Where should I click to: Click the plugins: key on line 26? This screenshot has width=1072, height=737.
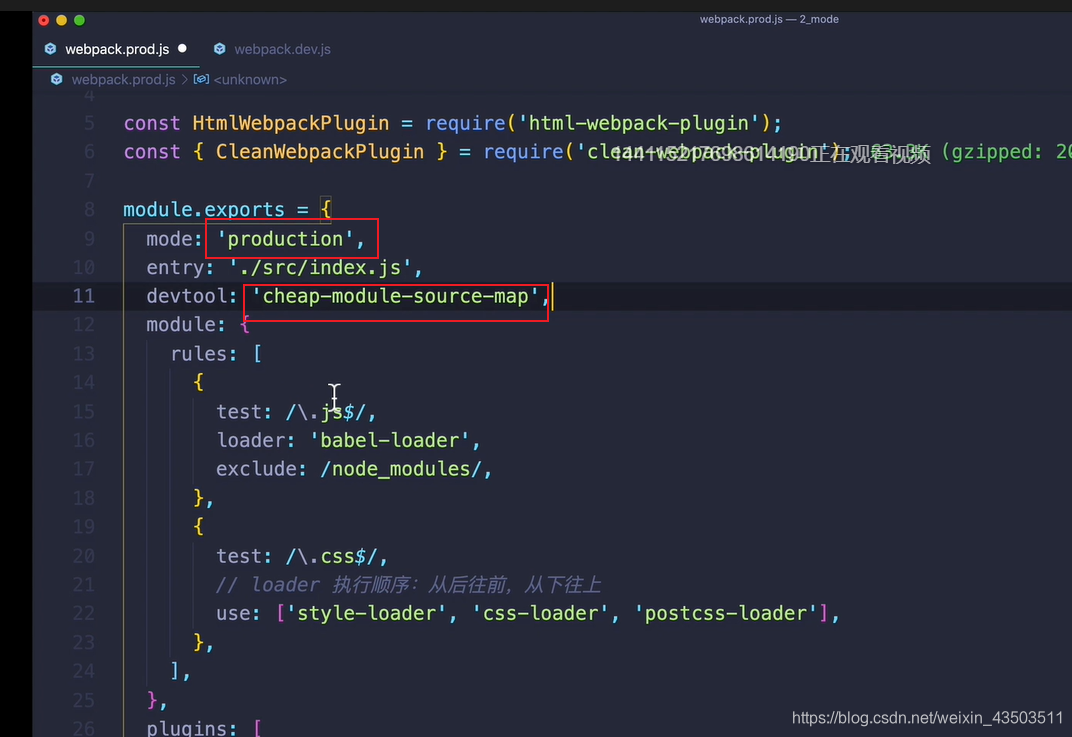click(x=191, y=728)
